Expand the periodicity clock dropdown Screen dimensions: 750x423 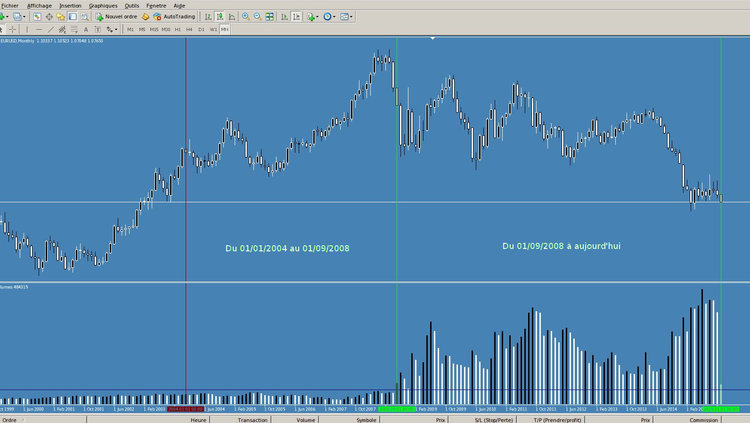(x=335, y=17)
